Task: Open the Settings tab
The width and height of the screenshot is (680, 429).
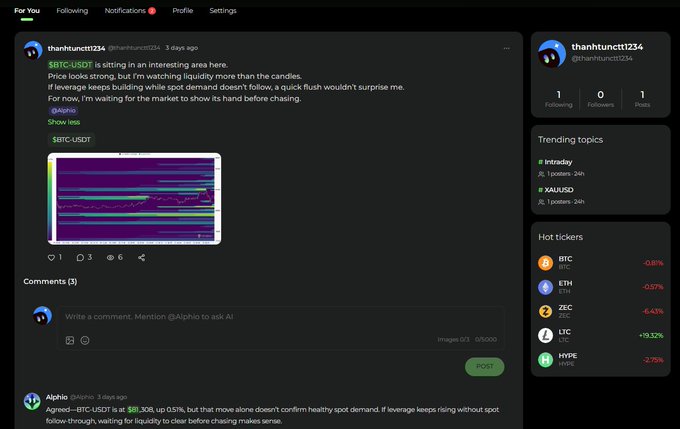Action: click(x=223, y=10)
